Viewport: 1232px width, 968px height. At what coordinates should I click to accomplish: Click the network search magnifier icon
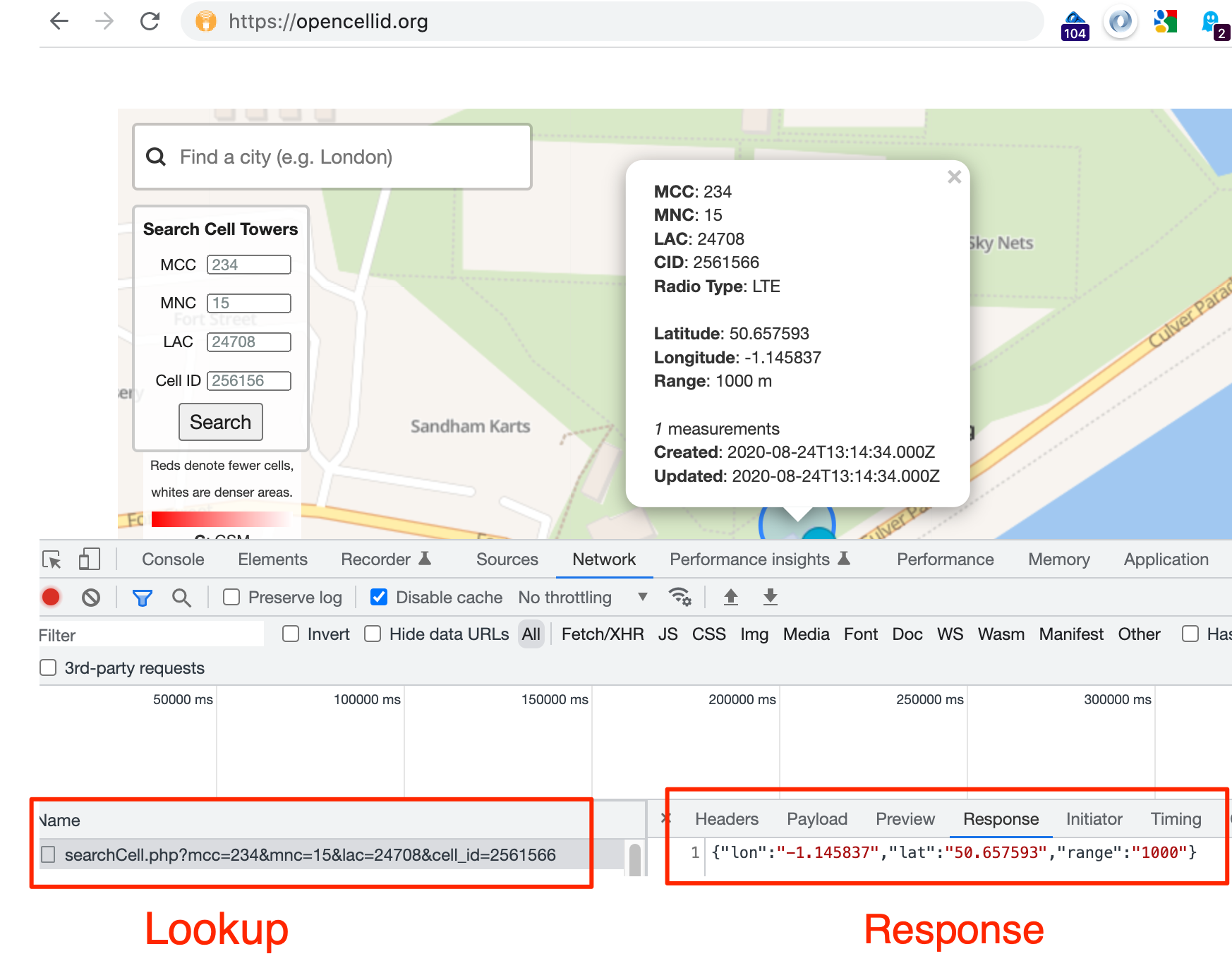182,597
